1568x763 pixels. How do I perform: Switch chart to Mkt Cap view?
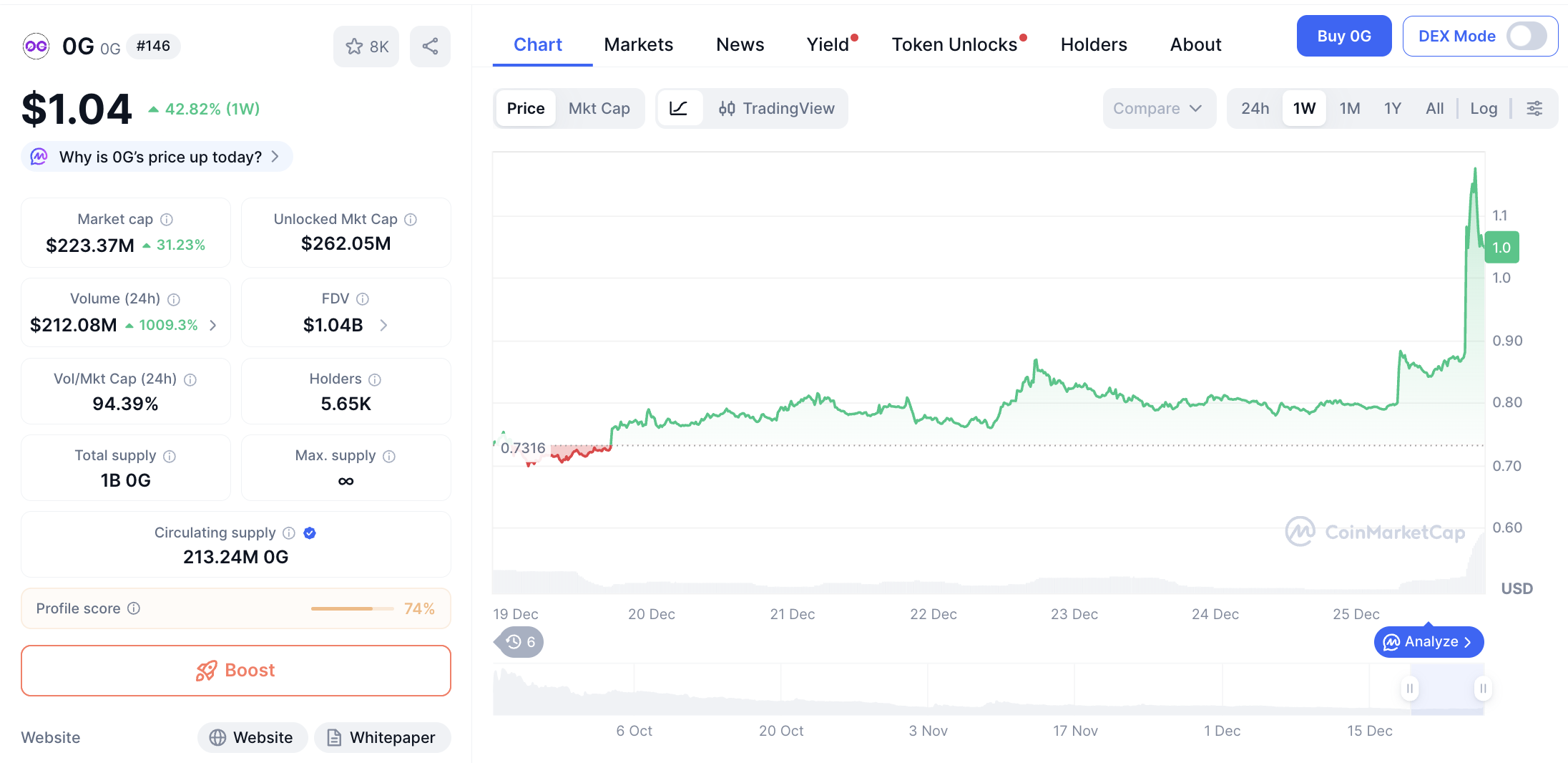click(x=599, y=108)
